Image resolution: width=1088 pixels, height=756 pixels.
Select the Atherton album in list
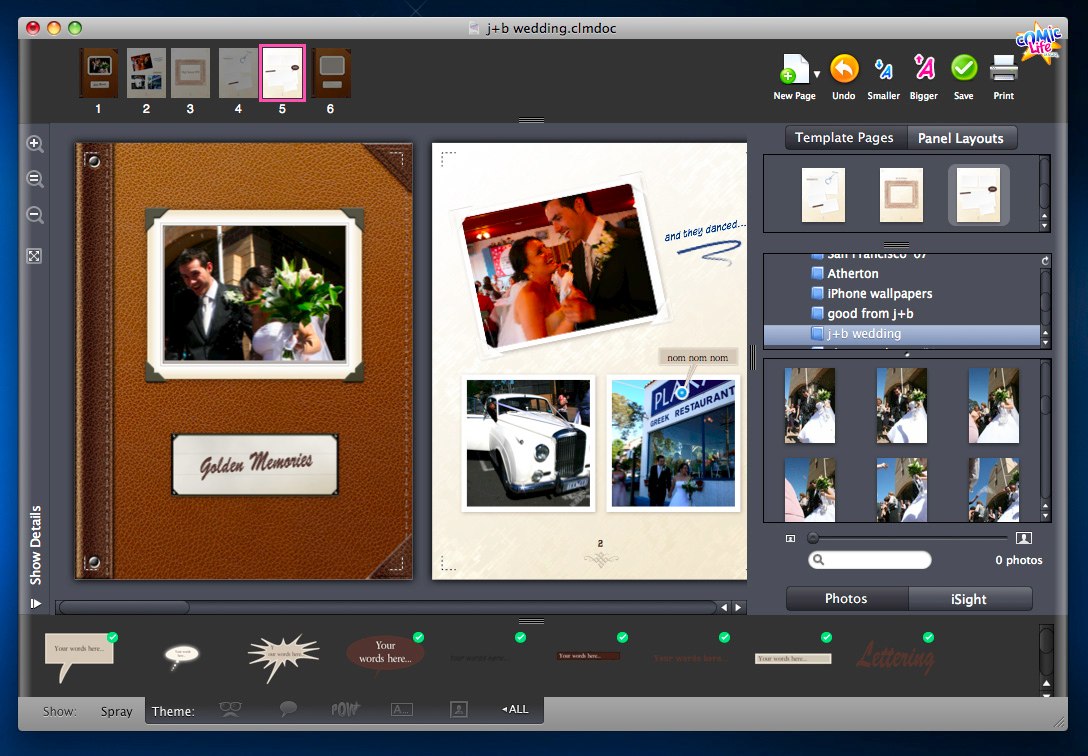[852, 273]
